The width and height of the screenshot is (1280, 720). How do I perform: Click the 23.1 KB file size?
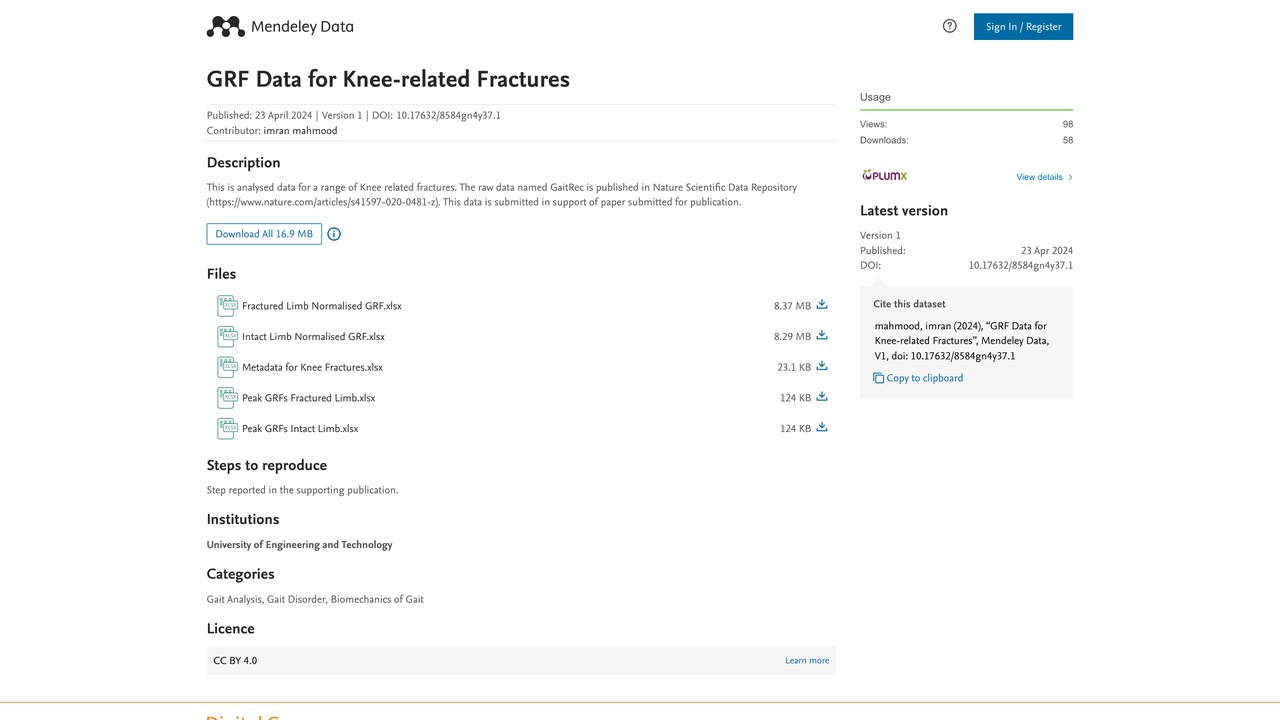coord(794,367)
